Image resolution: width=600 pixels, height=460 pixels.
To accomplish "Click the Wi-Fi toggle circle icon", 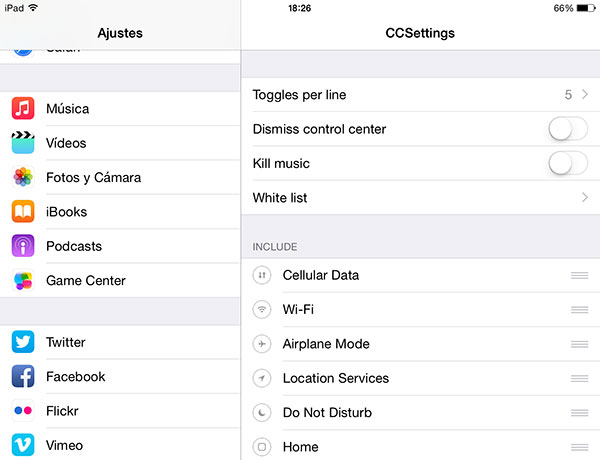I will pos(262,310).
